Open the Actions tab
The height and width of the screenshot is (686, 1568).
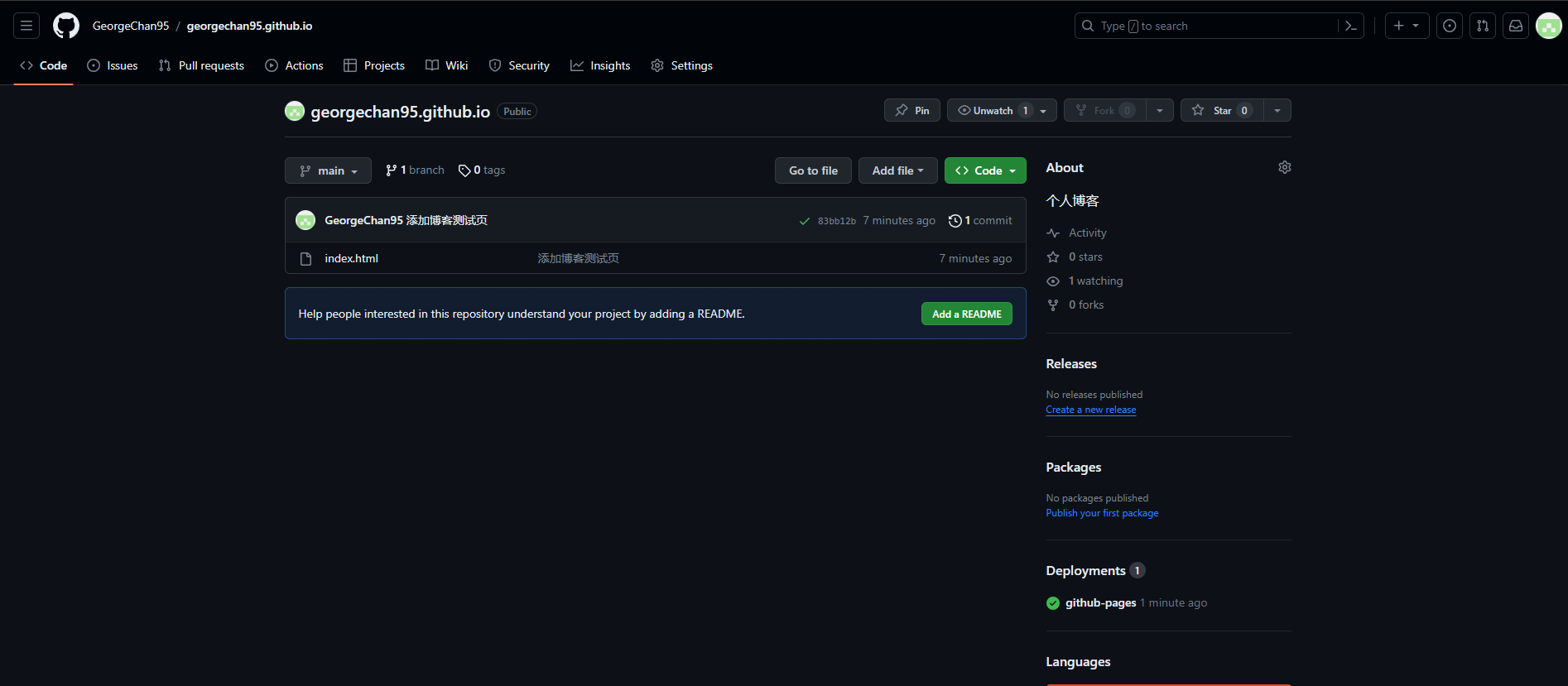[x=294, y=65]
